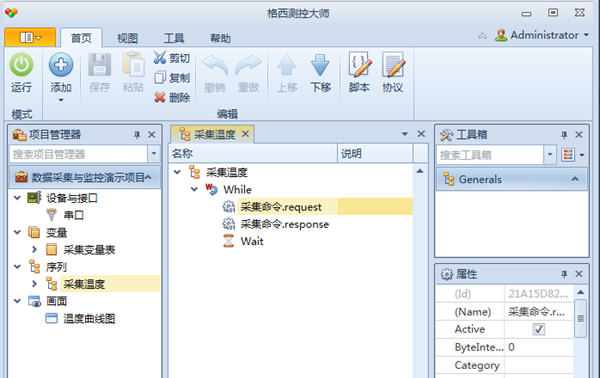
Task: Open the orange application menu button
Action: click(30, 37)
